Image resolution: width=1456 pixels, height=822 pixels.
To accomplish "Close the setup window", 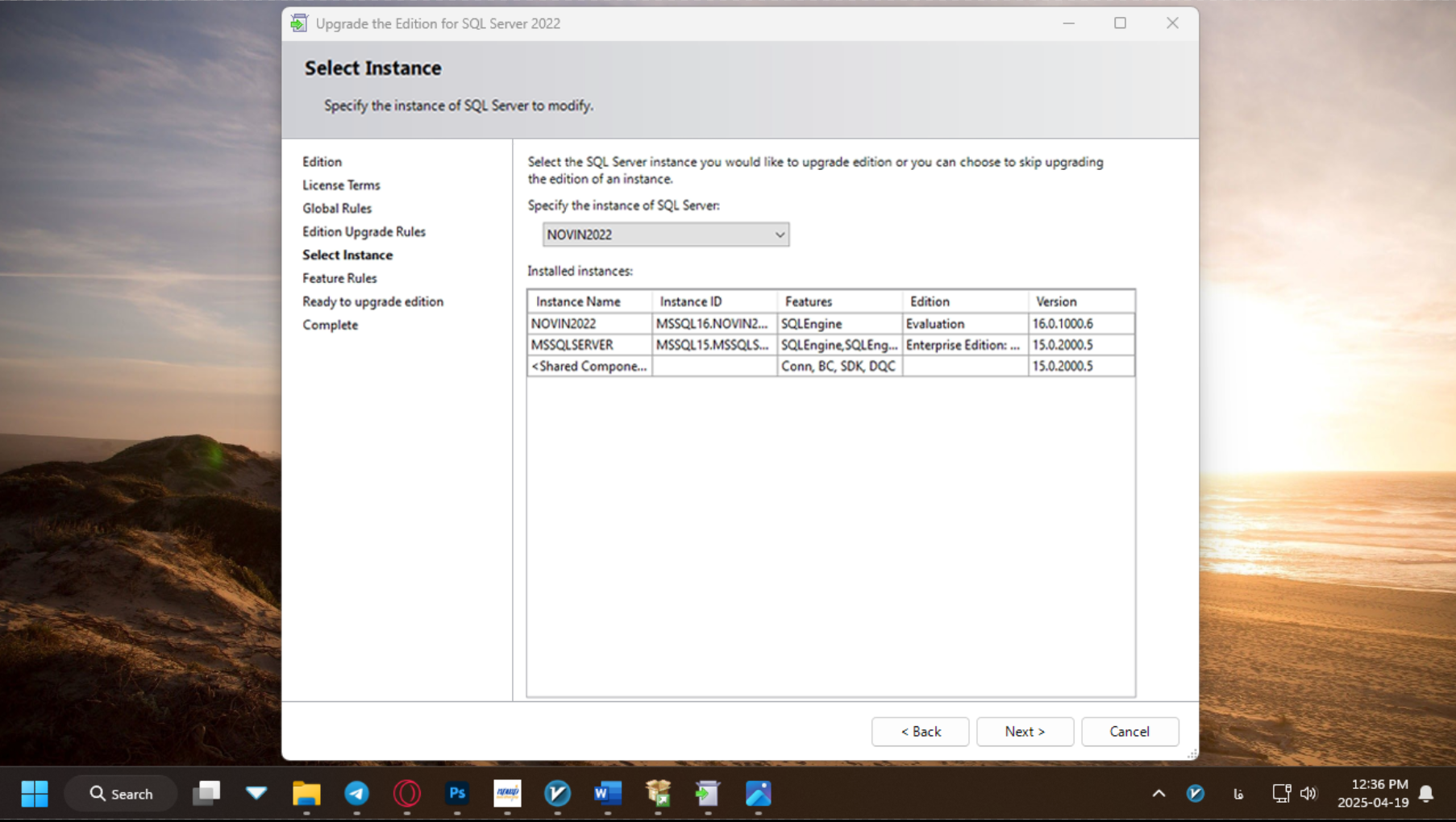I will coord(1172,23).
